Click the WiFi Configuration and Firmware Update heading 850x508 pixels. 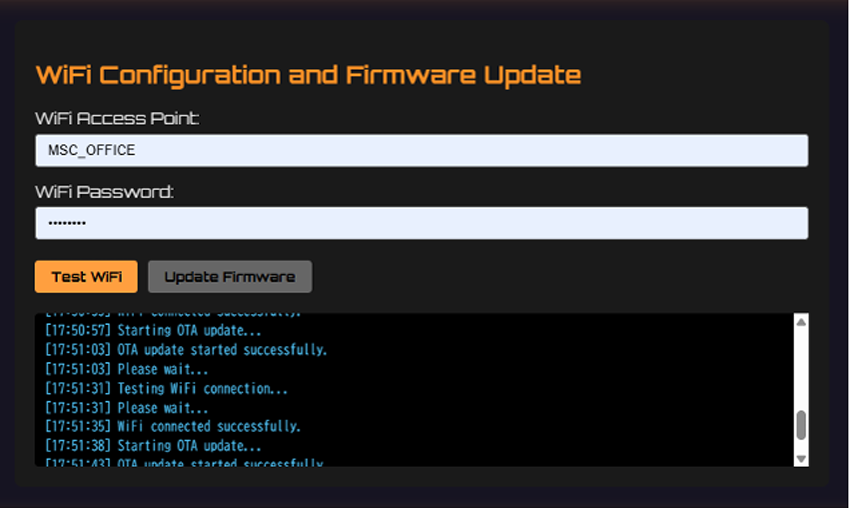pos(308,75)
